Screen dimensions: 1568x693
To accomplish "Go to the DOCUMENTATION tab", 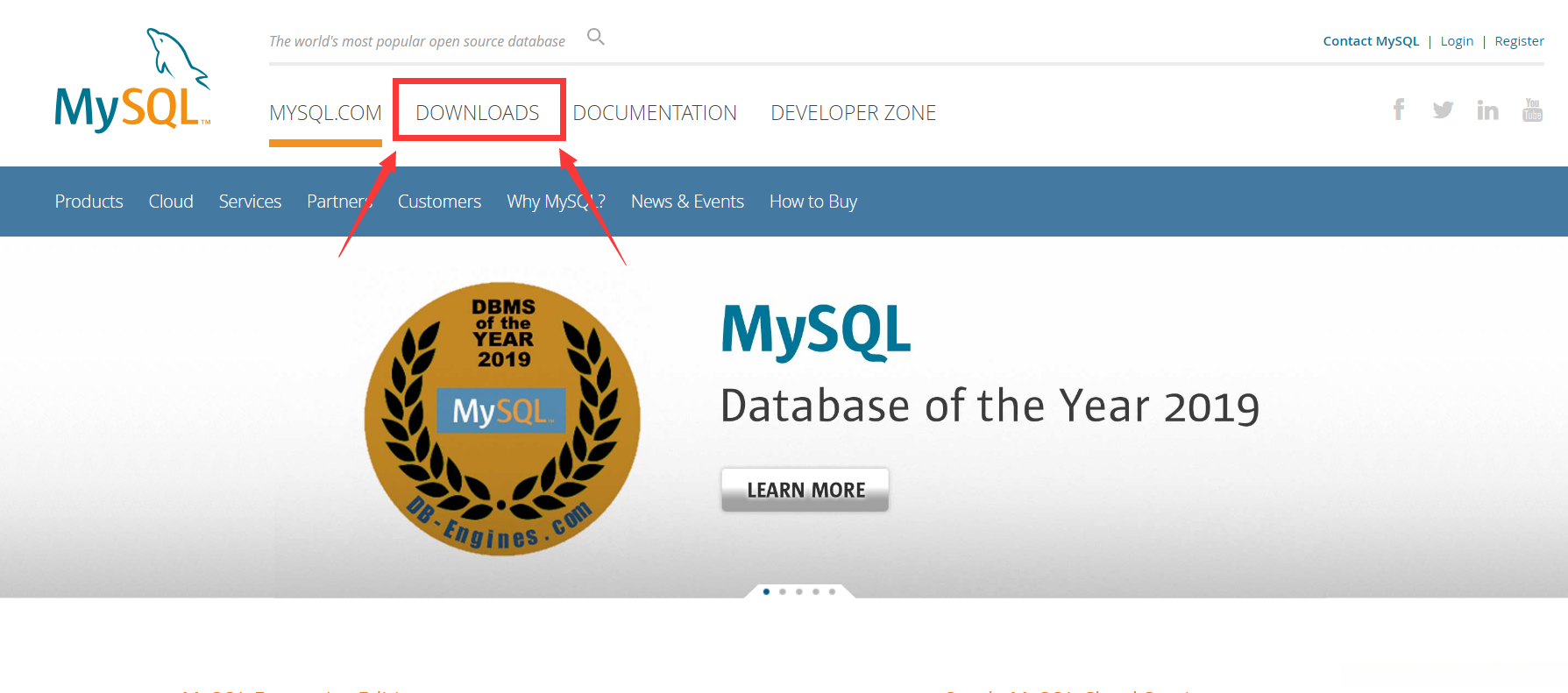I will 655,113.
